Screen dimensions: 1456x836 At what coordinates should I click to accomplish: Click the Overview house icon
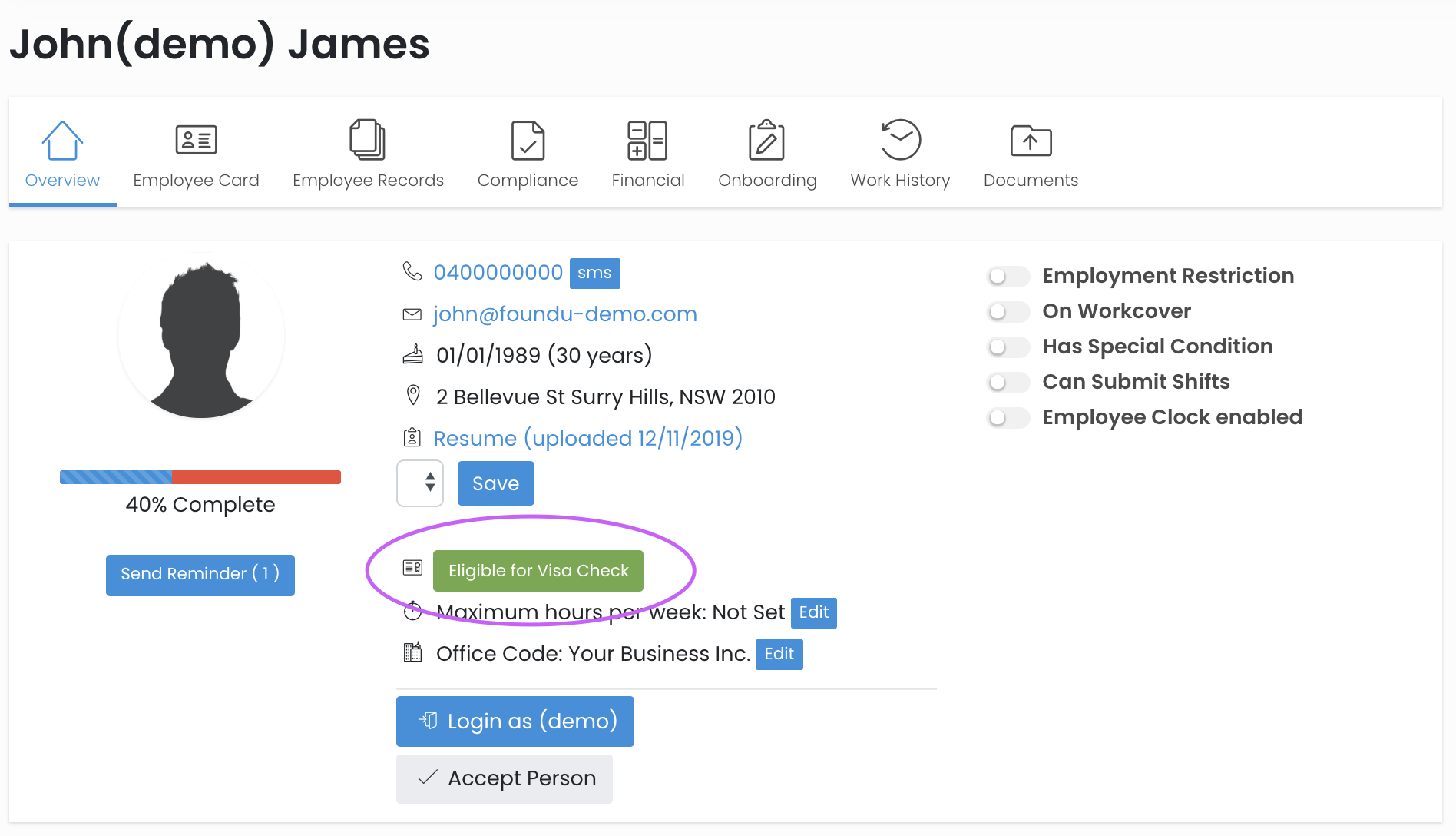(x=62, y=140)
